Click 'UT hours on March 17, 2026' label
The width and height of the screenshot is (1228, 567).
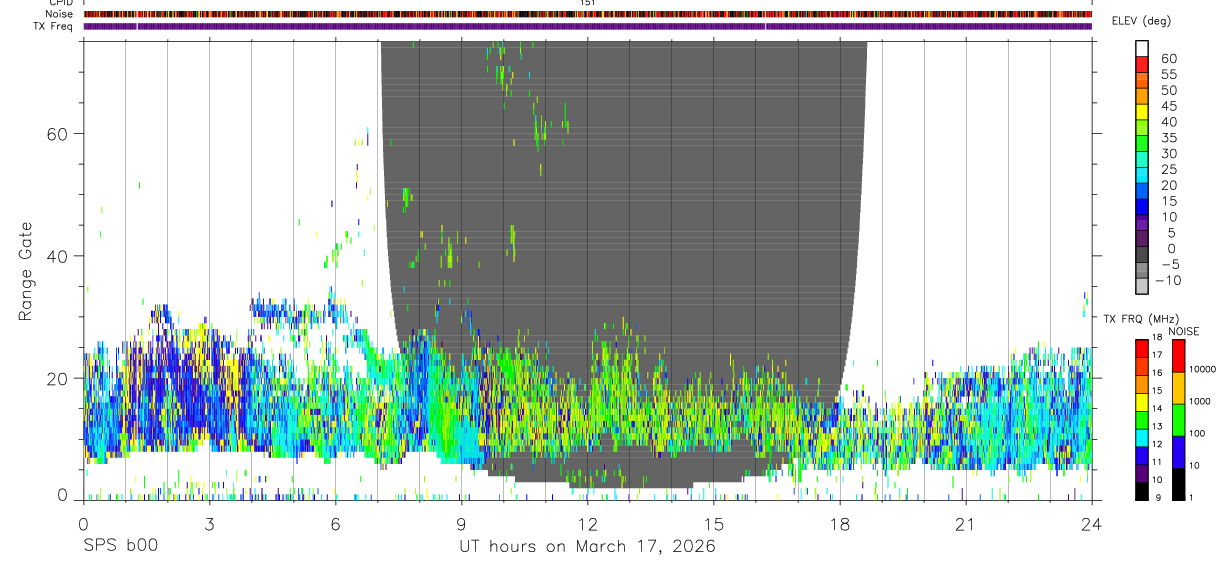click(x=587, y=547)
